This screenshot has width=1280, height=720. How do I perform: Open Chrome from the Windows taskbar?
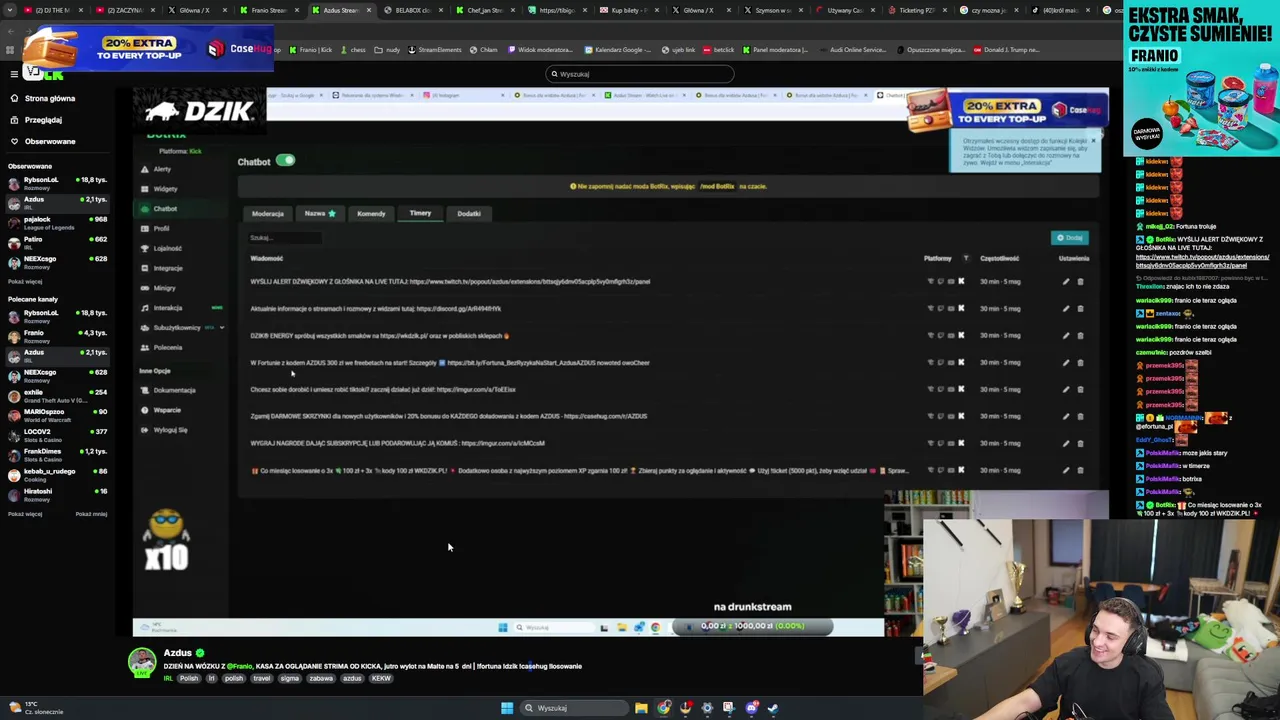[664, 708]
